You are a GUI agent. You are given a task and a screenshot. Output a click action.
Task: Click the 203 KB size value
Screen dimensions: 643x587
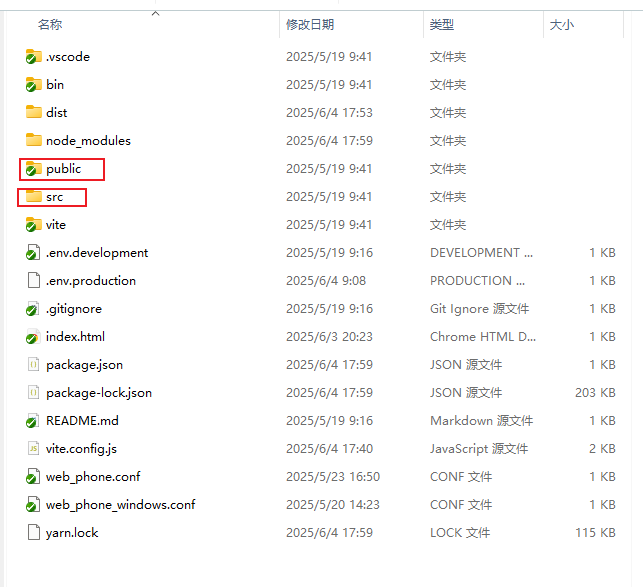pyautogui.click(x=595, y=393)
